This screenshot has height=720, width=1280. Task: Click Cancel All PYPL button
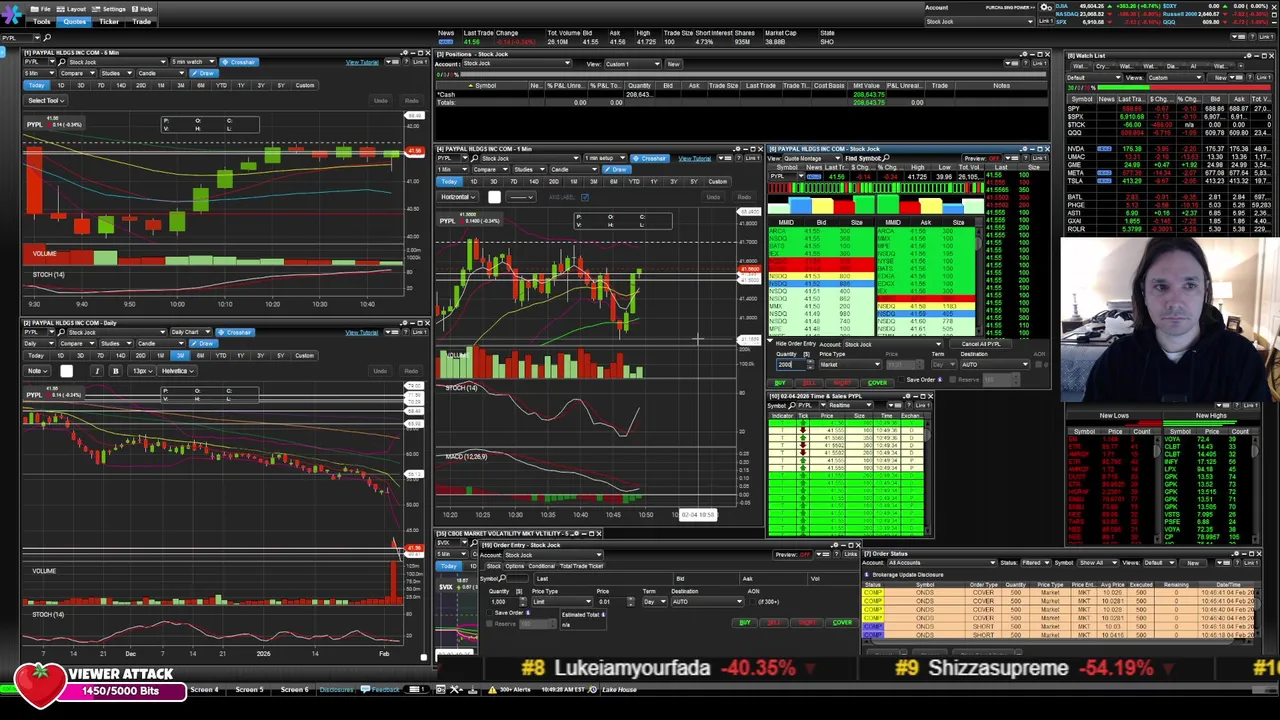(981, 344)
